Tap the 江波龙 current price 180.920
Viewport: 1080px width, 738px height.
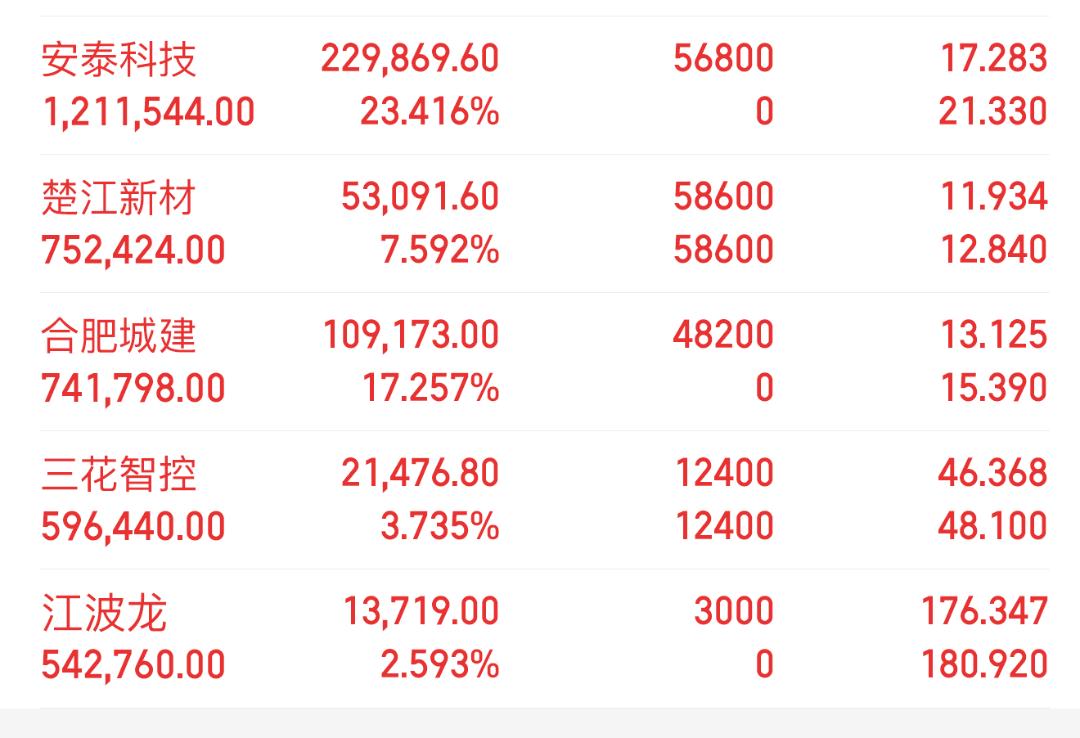click(984, 664)
